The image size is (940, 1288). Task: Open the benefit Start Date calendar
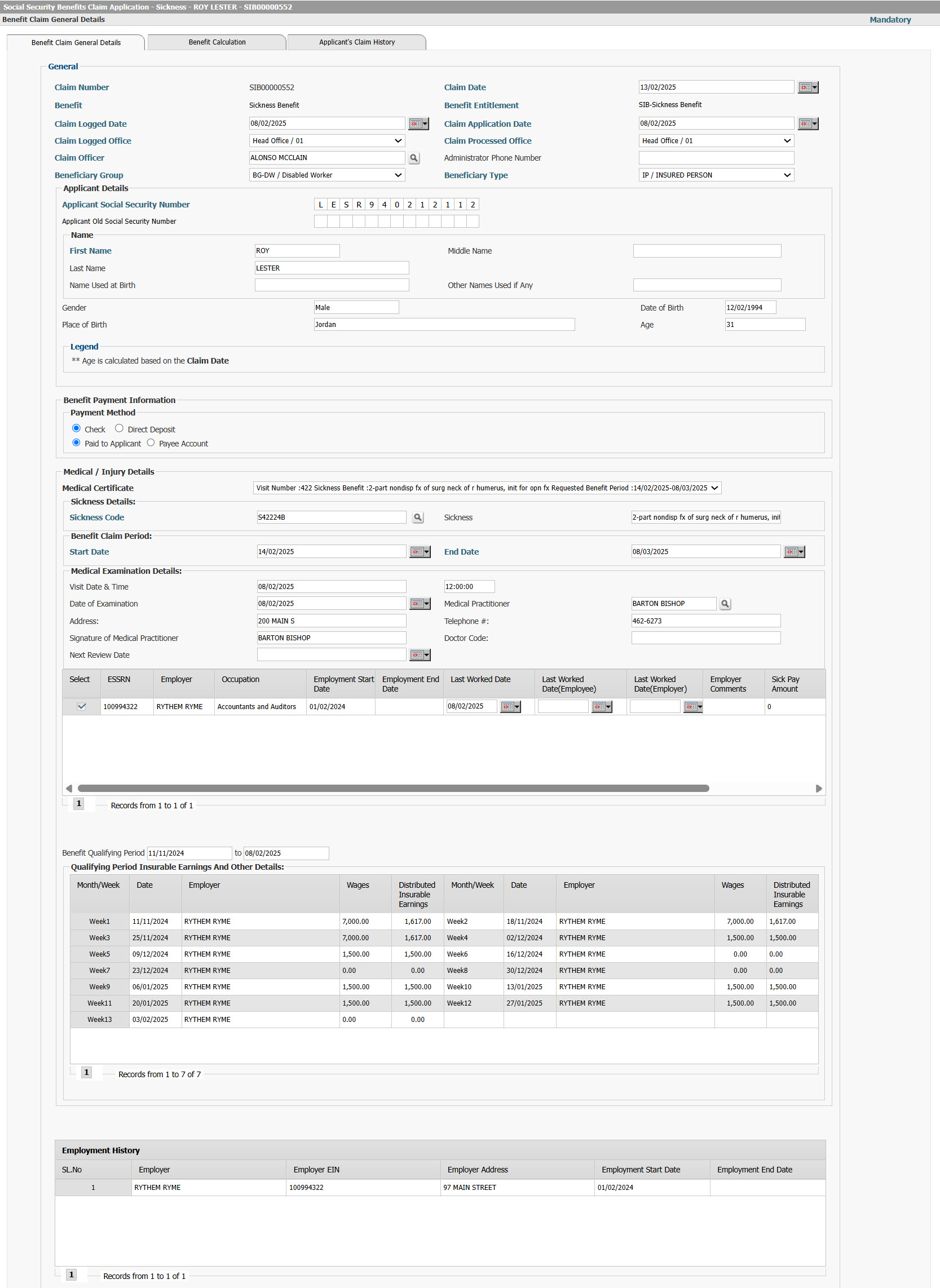421,552
